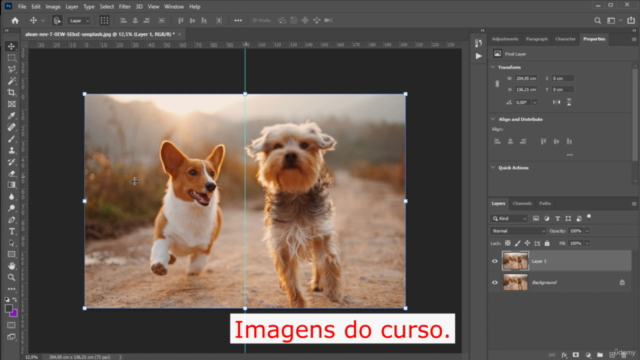This screenshot has width=640, height=360.
Task: Toggle lock all padlock in Layers panel
Action: pyautogui.click(x=547, y=243)
